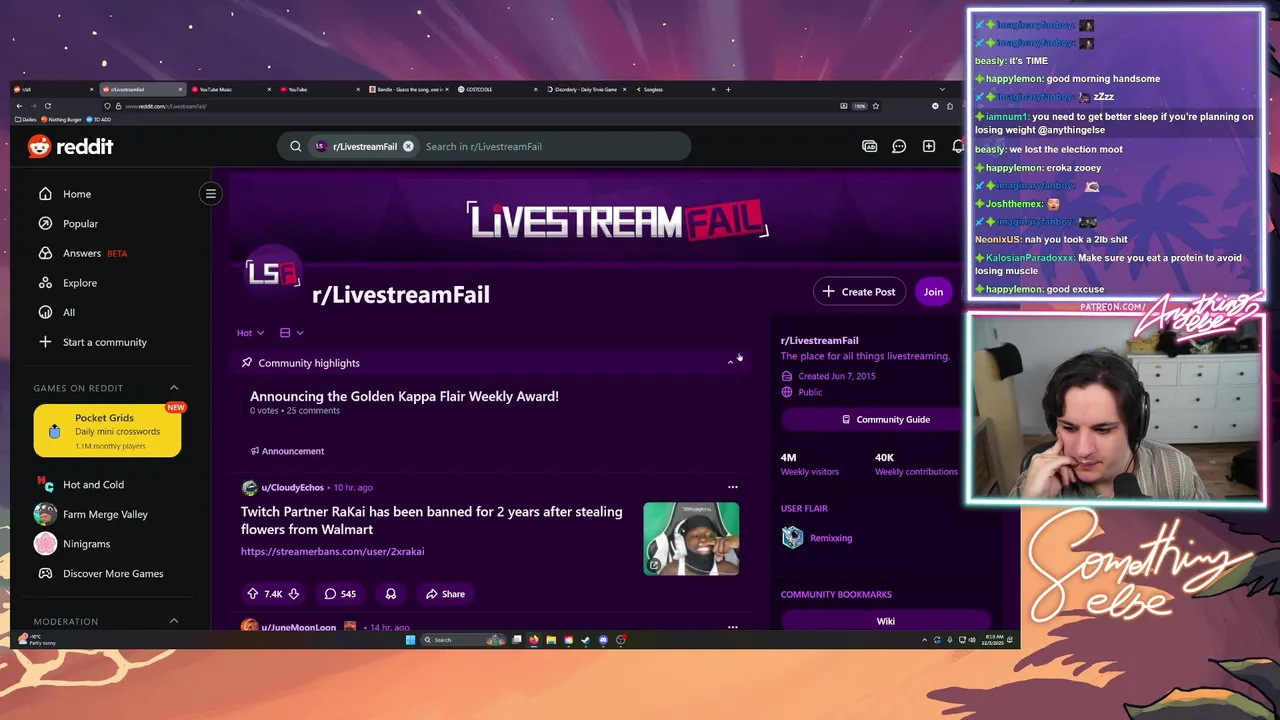This screenshot has width=1280, height=720.
Task: Collapse the Moderation section
Action: point(174,621)
